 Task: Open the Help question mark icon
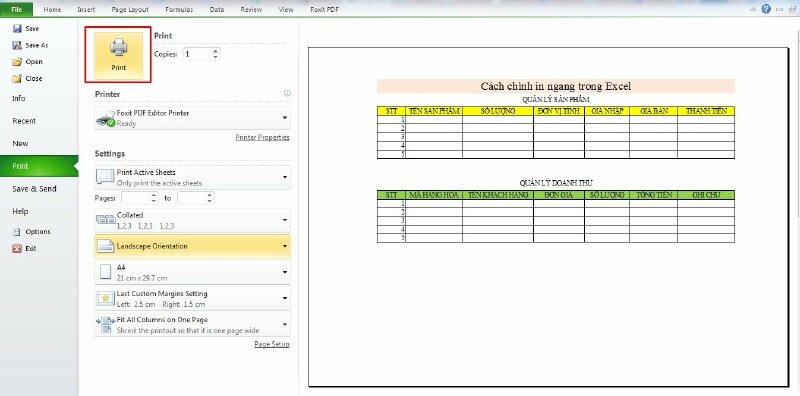766,9
